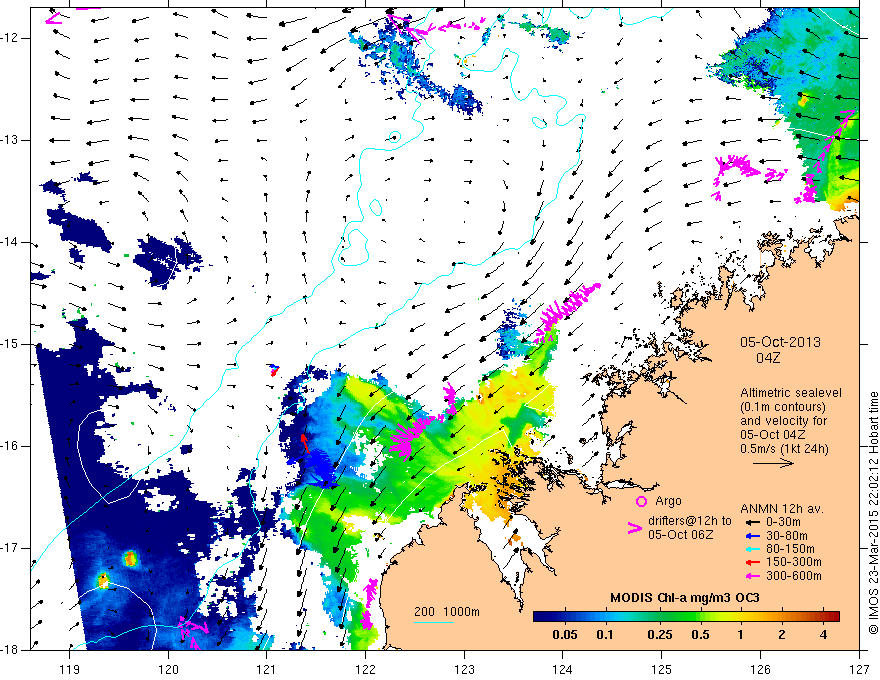Click the longitude axis label '122'
The width and height of the screenshot is (880, 680).
point(365,669)
